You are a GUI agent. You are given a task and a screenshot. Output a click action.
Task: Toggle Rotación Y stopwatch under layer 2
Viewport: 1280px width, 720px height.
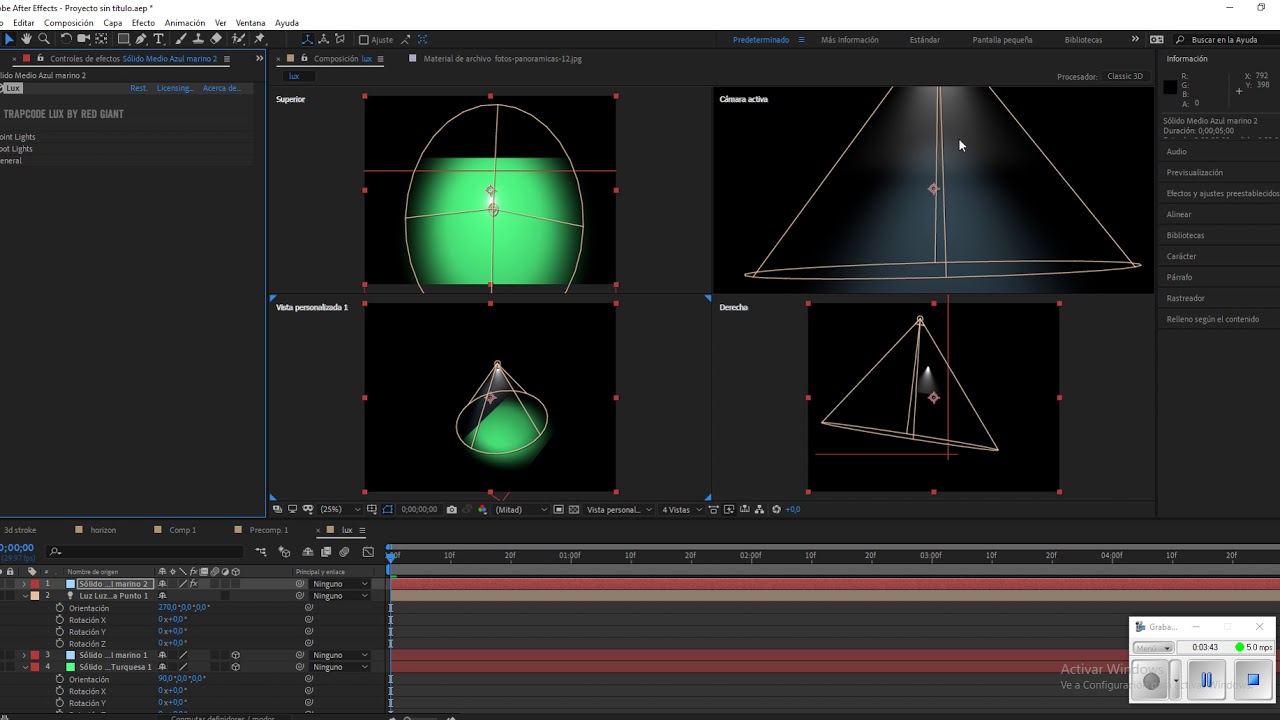[x=60, y=632]
